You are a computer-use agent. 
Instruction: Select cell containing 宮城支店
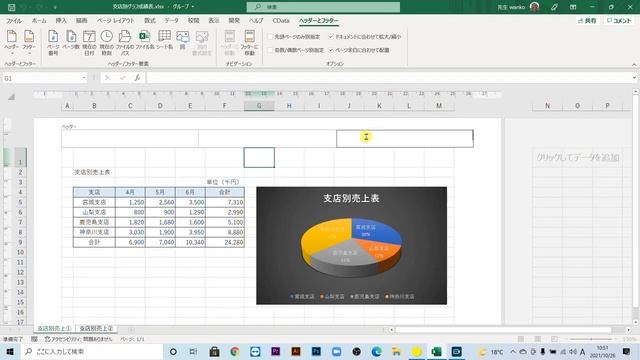point(94,202)
